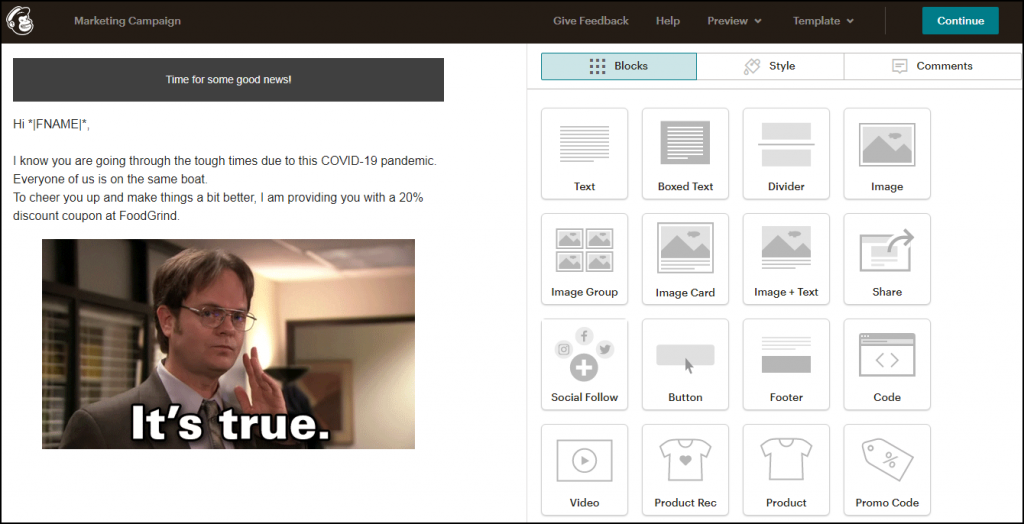Click the line 'Everyone of us is on the same boat.'
The width and height of the screenshot is (1024, 524).
click(x=110, y=179)
